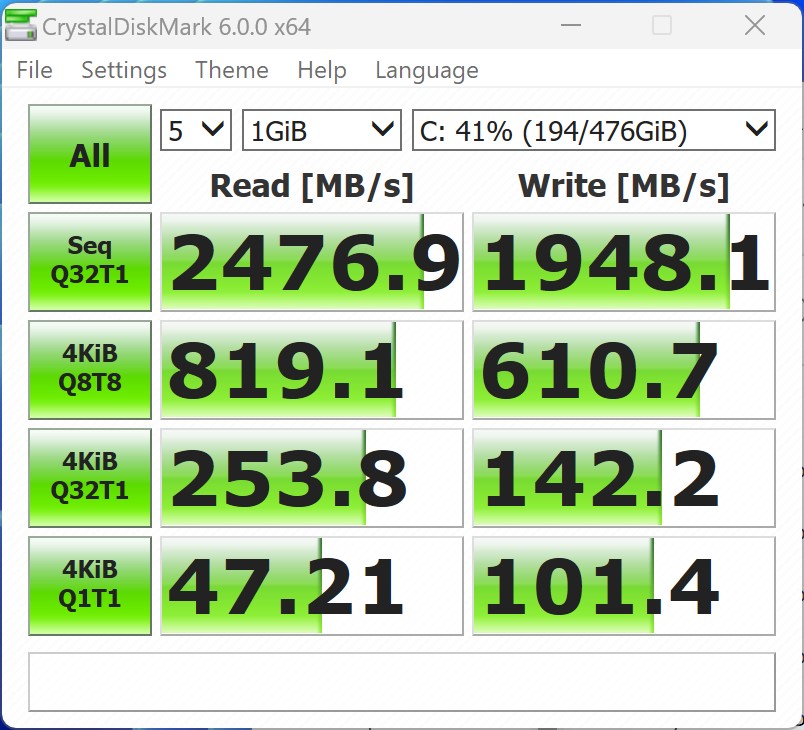Click the Seq write result 1948.1
The image size is (804, 730).
[624, 261]
